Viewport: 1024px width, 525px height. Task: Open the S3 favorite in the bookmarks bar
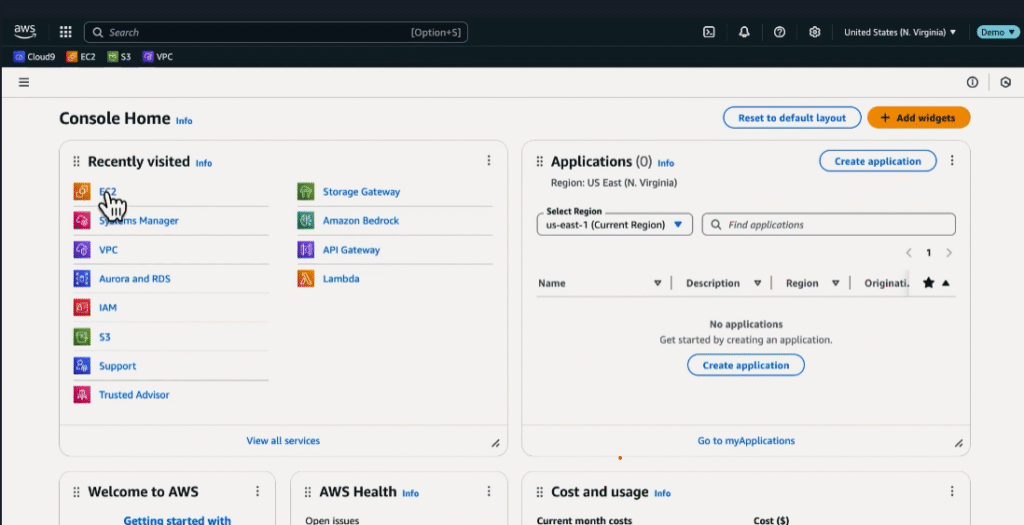[x=120, y=57]
